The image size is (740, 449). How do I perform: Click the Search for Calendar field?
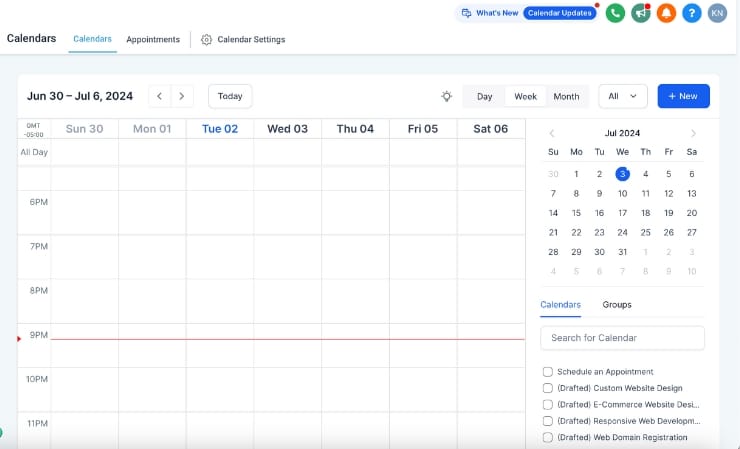[x=622, y=338]
